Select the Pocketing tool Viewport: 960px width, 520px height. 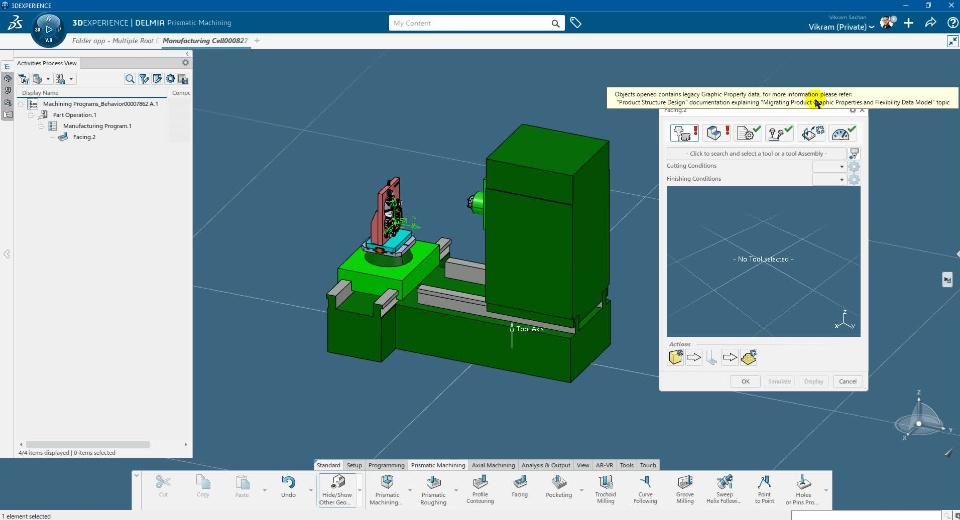(x=558, y=488)
